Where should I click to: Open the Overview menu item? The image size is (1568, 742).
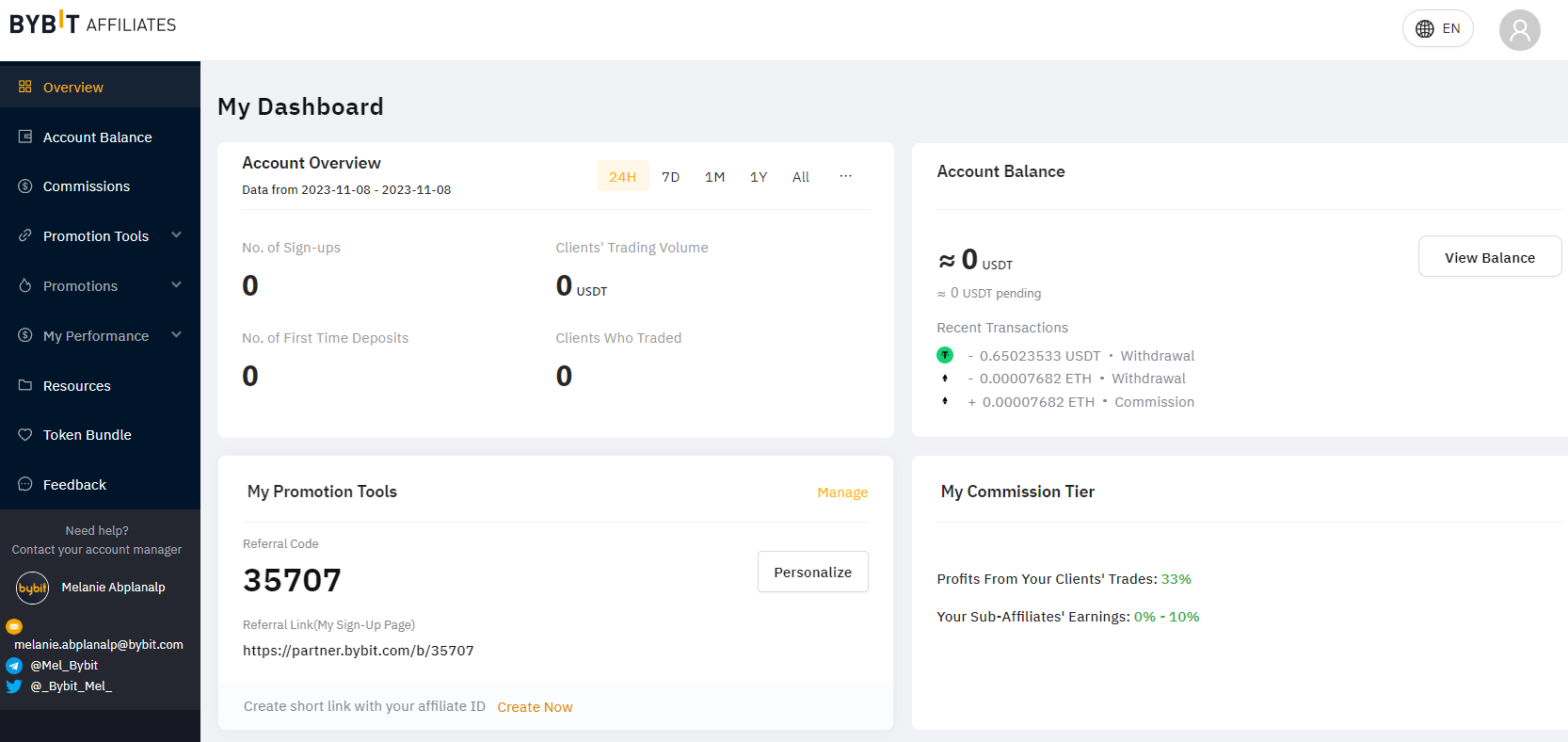(x=100, y=87)
